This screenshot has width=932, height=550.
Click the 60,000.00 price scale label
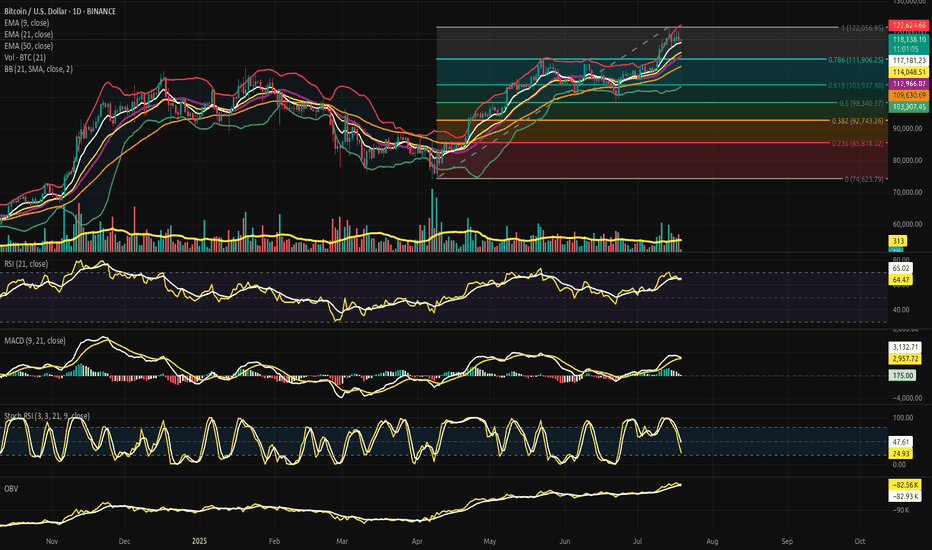click(x=907, y=225)
